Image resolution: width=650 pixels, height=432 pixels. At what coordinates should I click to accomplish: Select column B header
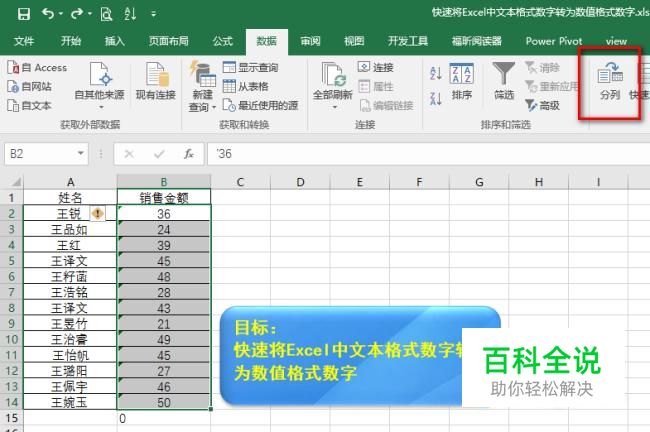tap(164, 182)
